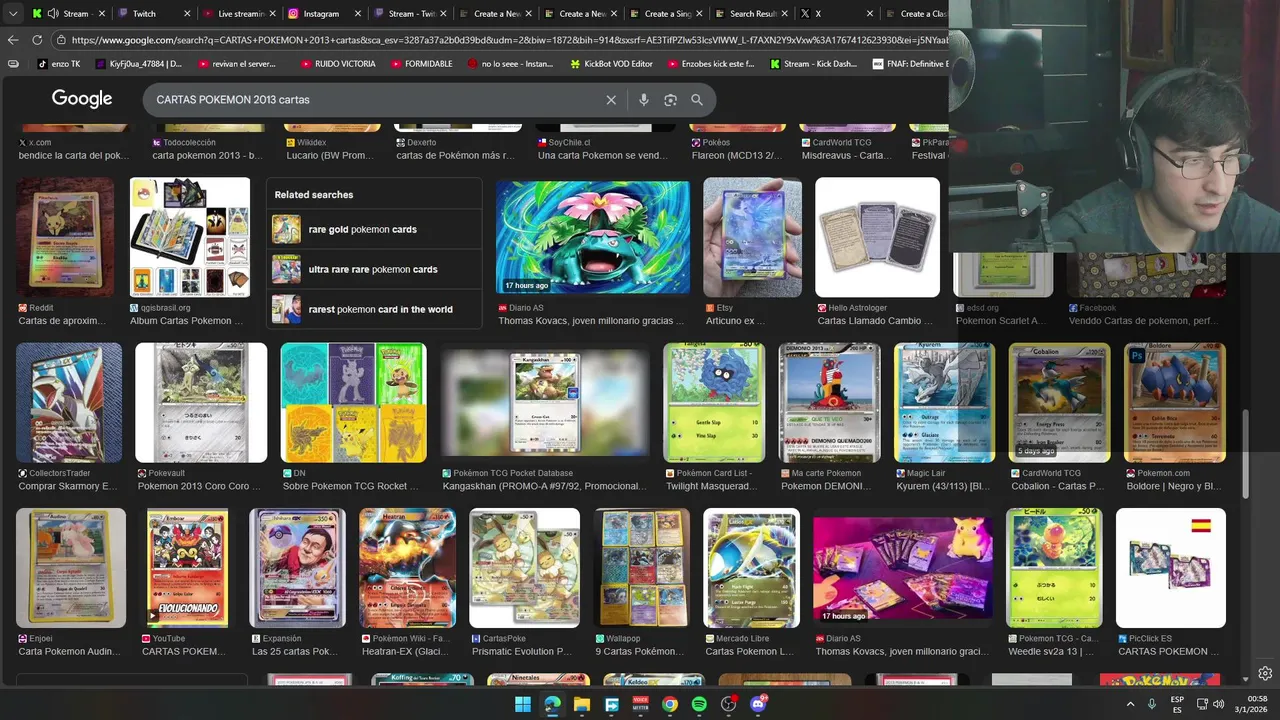Select 'ultra rare rare pokemon cards' related search
Screen dimensions: 1280x720
coord(374,269)
